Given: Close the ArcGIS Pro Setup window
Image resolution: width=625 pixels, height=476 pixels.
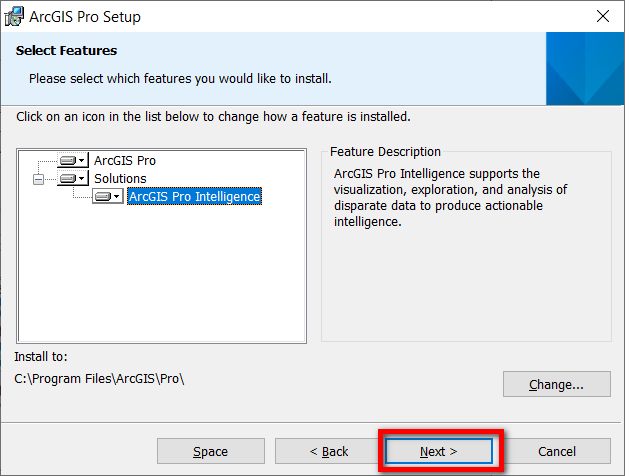Looking at the screenshot, I should (603, 16).
